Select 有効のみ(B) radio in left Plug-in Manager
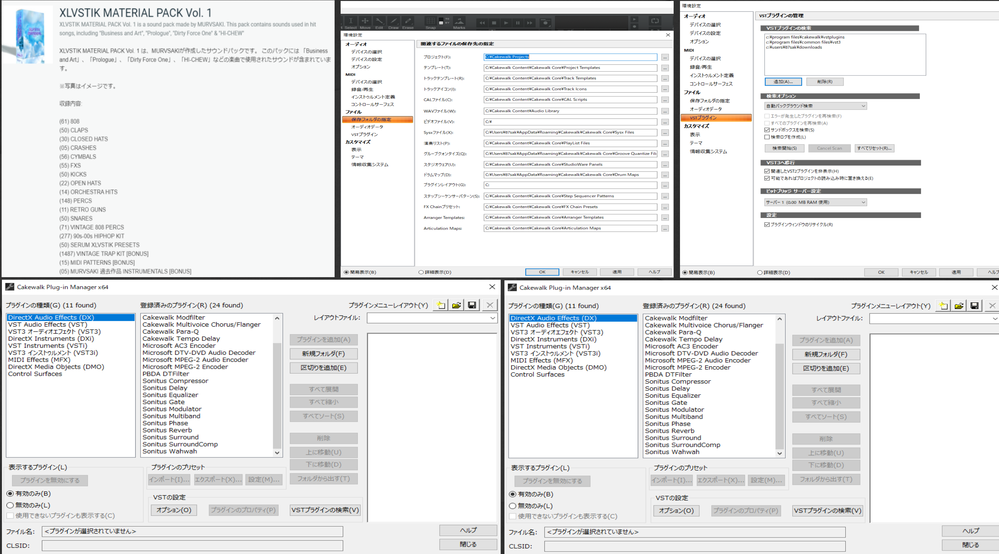This screenshot has height=554, width=999. click(11, 493)
